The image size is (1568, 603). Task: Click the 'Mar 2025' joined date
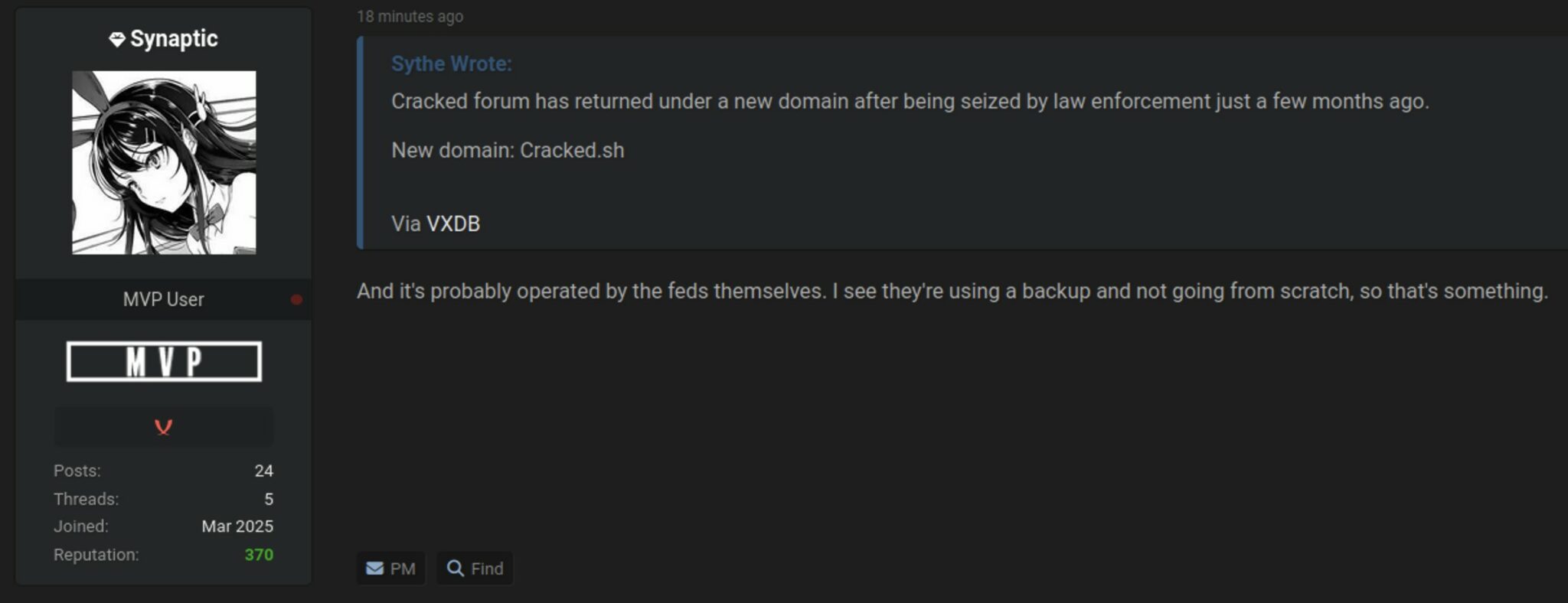coord(237,526)
